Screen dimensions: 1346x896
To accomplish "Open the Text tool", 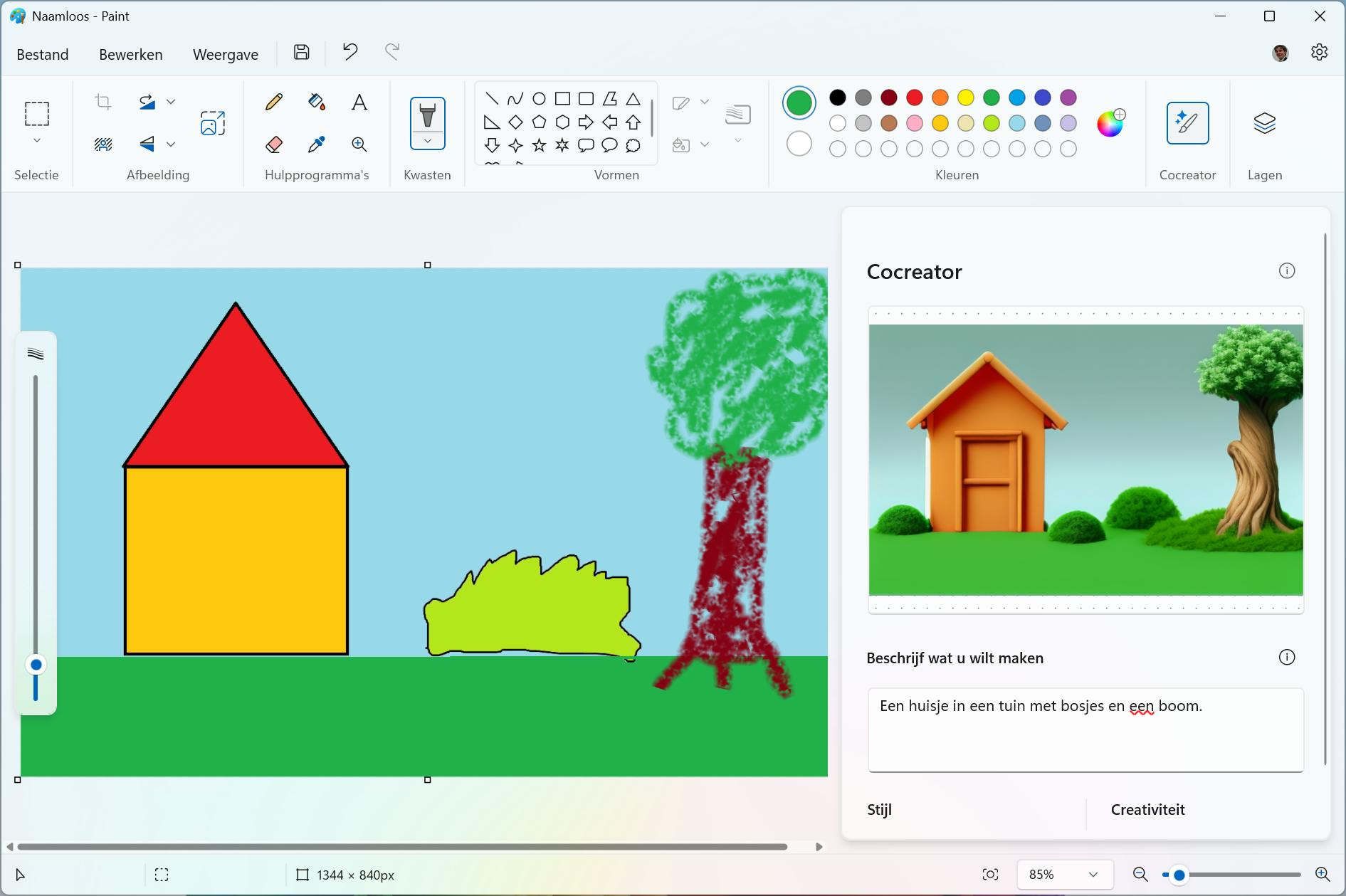I will pos(359,102).
